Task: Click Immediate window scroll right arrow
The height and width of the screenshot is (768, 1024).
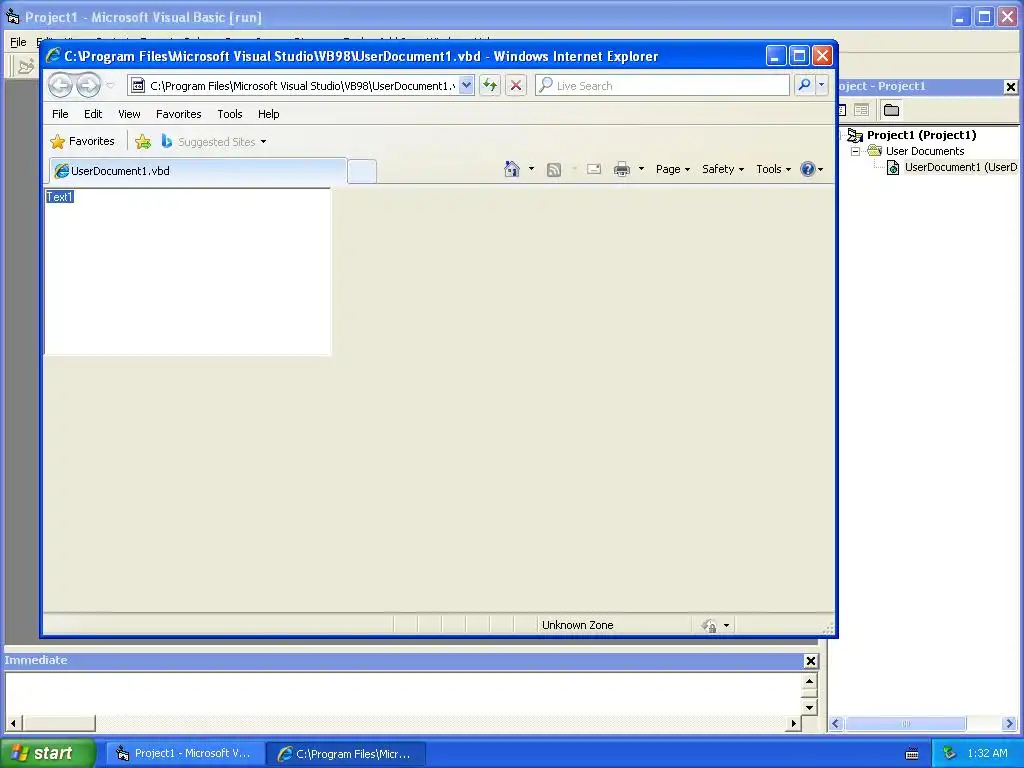Action: pyautogui.click(x=793, y=723)
